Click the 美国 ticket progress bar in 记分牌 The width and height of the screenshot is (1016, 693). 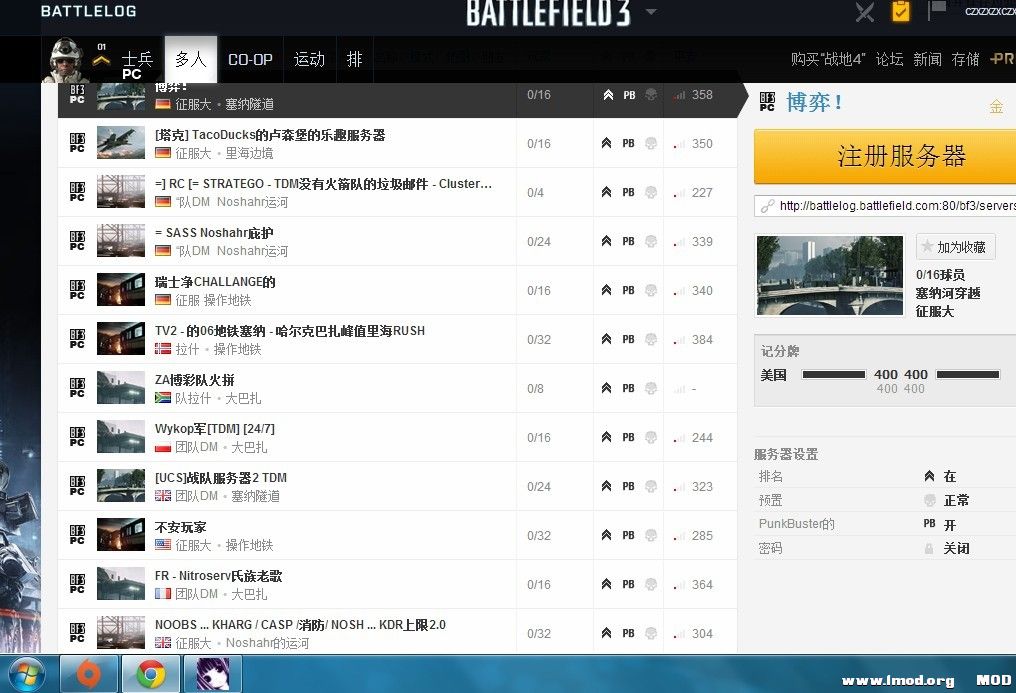click(835, 374)
